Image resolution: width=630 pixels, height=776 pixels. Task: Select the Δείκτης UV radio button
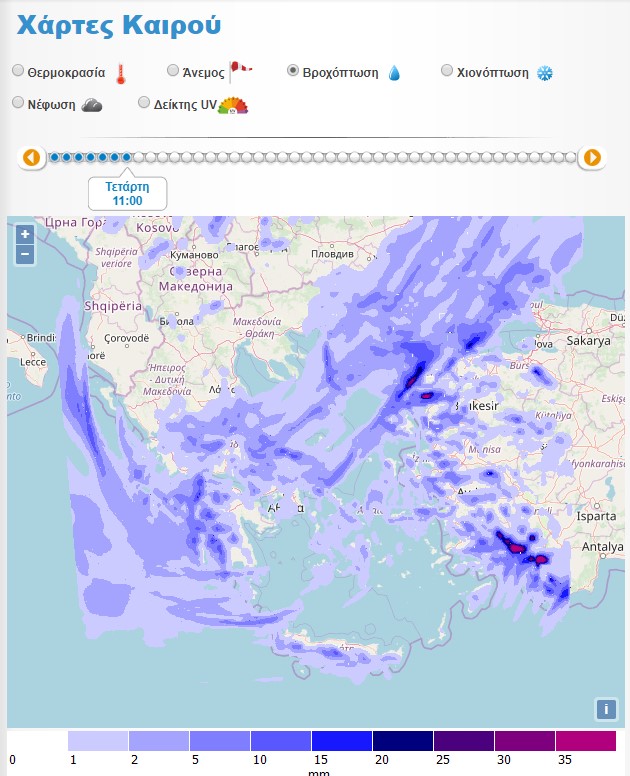[x=144, y=102]
